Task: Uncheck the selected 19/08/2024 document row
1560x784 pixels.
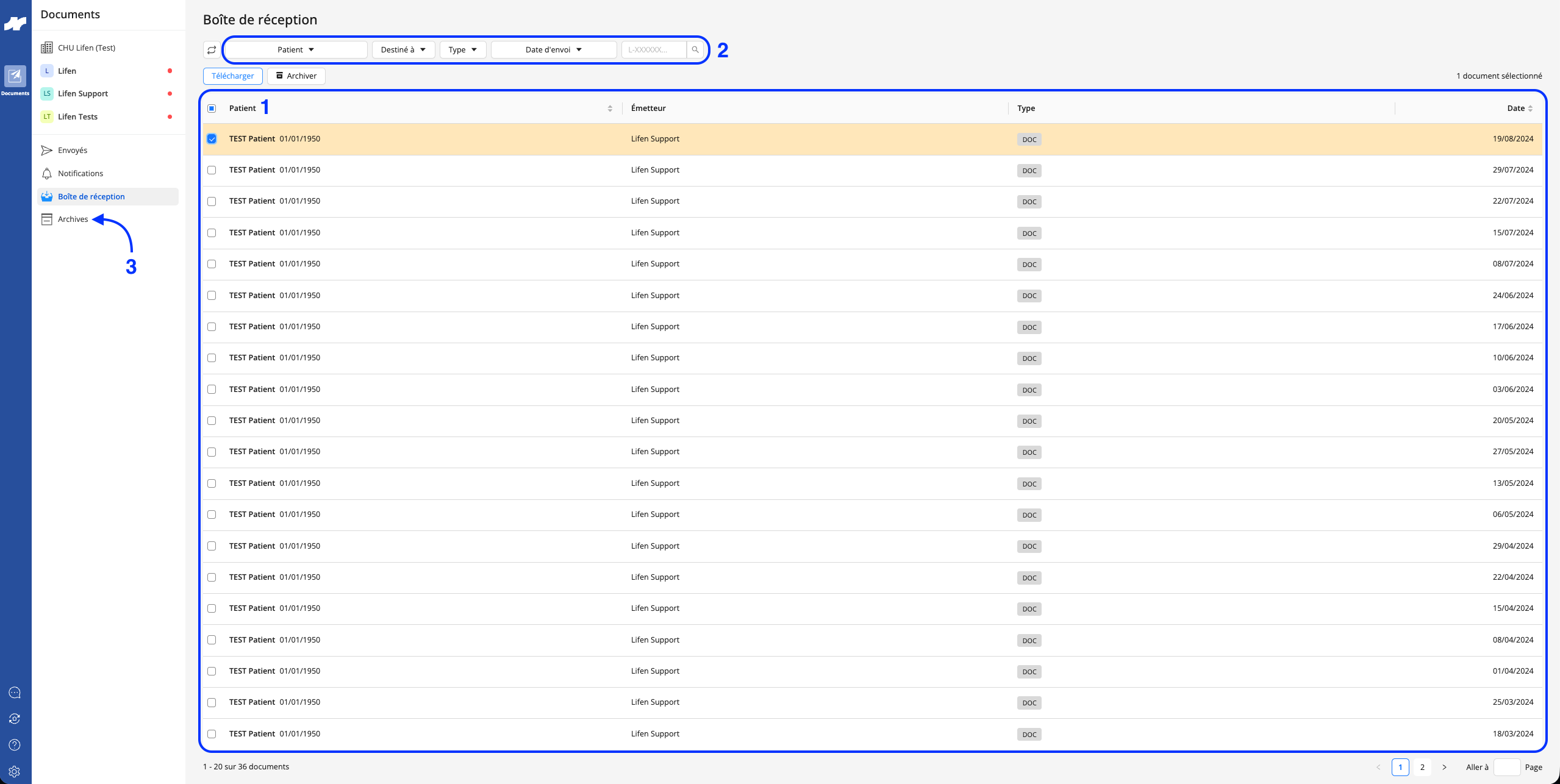Action: click(x=212, y=139)
